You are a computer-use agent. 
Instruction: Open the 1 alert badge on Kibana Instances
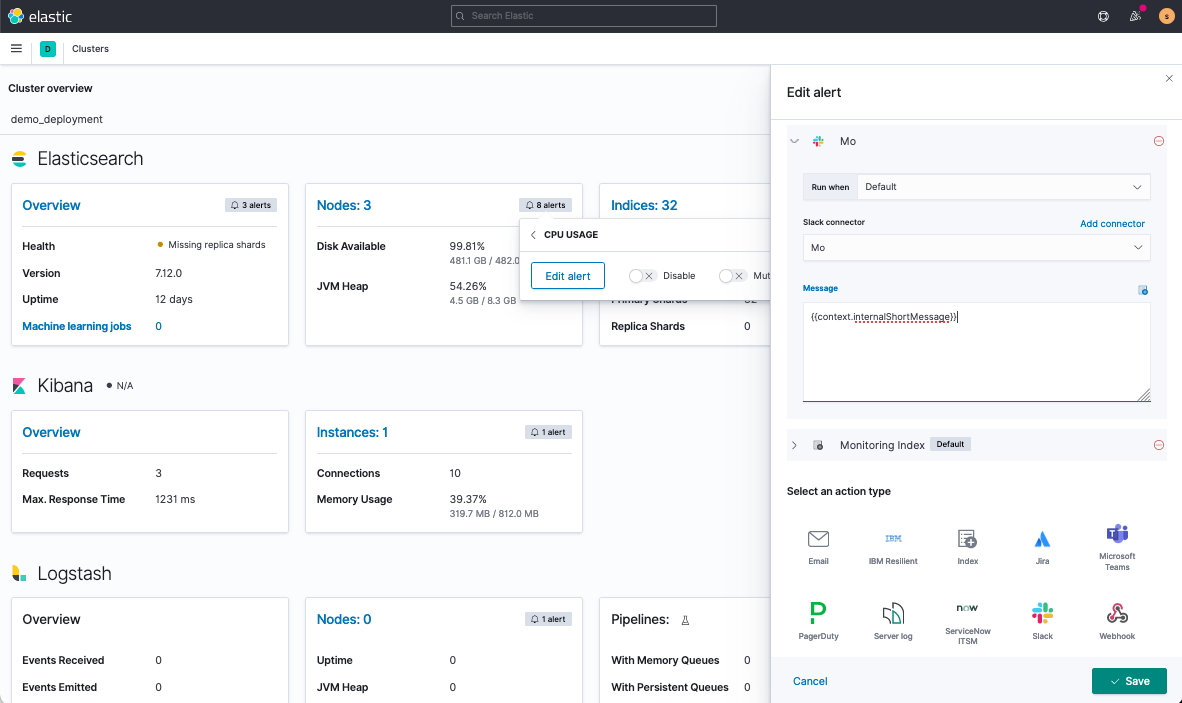548,432
